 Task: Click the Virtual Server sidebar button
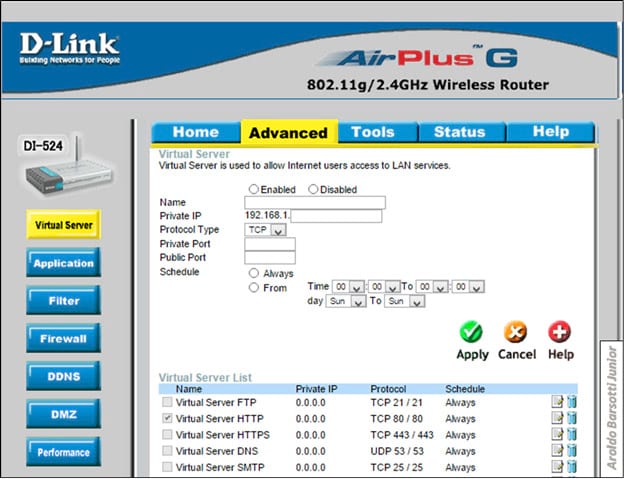63,225
